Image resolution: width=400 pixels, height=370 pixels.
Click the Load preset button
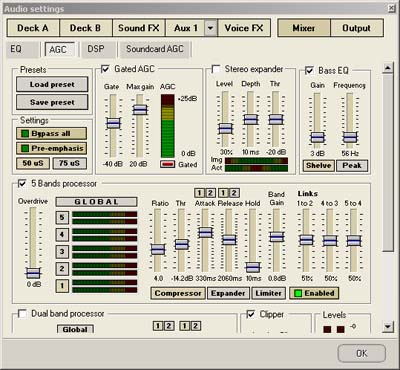pyautogui.click(x=52, y=84)
